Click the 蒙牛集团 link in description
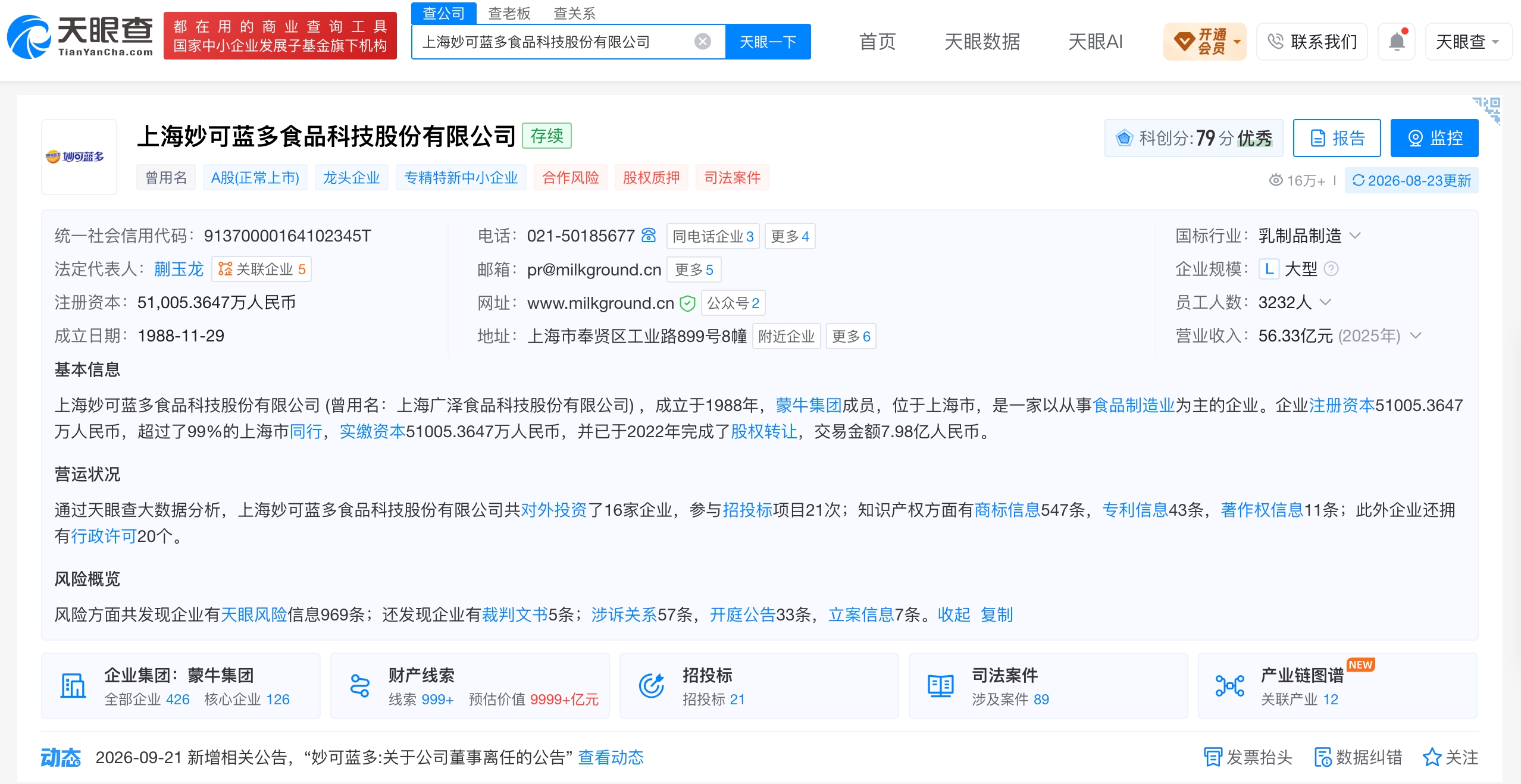Viewport: 1521px width, 784px height. (808, 405)
